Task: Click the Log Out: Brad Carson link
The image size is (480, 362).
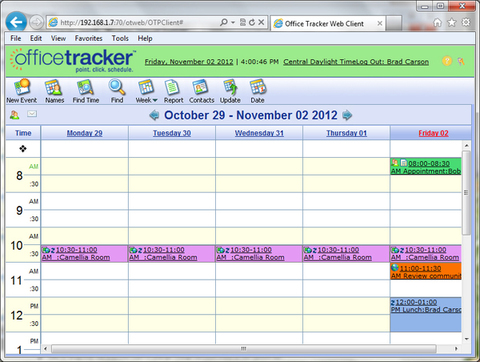Action: click(393, 62)
